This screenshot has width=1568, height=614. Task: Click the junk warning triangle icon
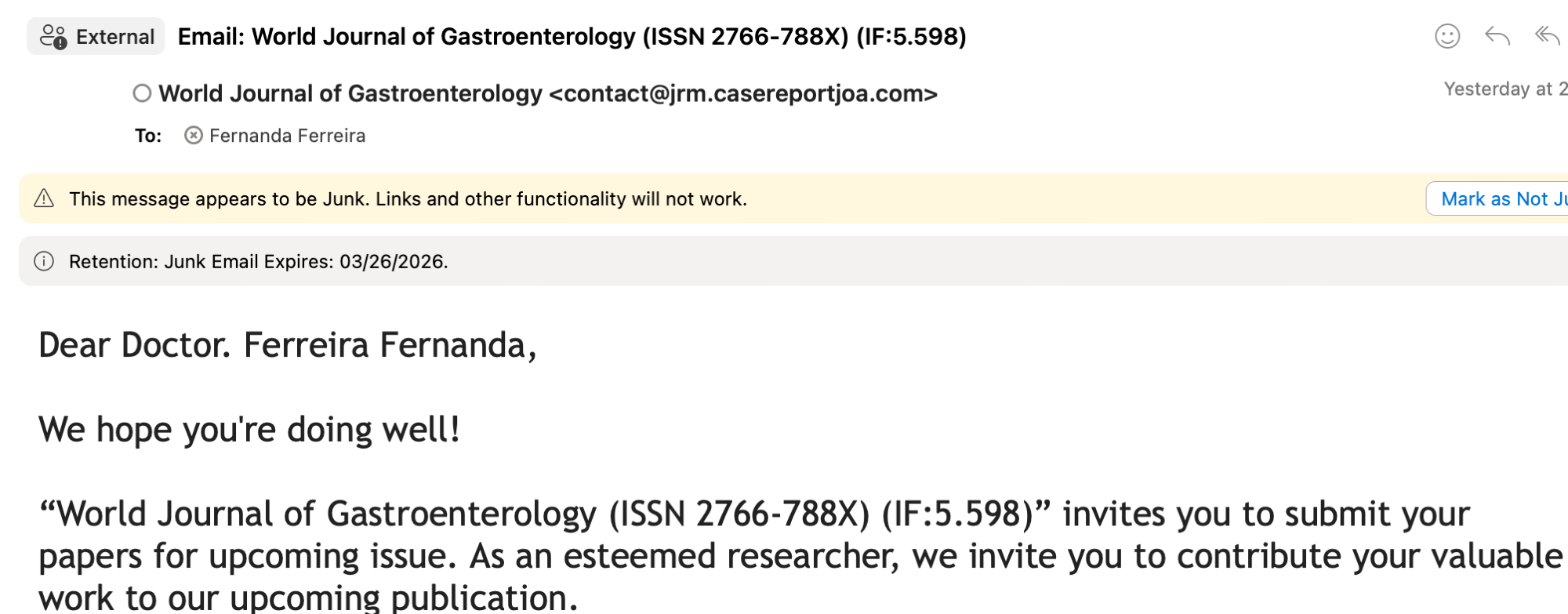point(44,198)
